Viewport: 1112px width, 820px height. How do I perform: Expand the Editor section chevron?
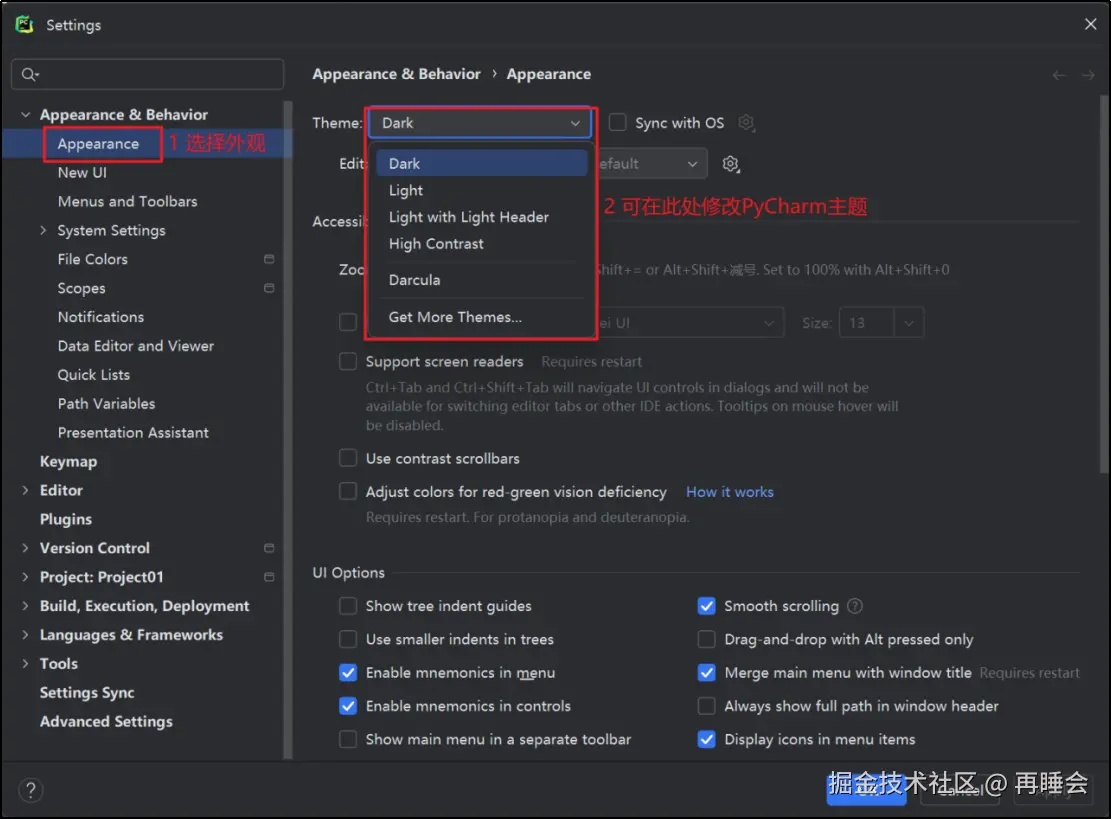point(26,490)
